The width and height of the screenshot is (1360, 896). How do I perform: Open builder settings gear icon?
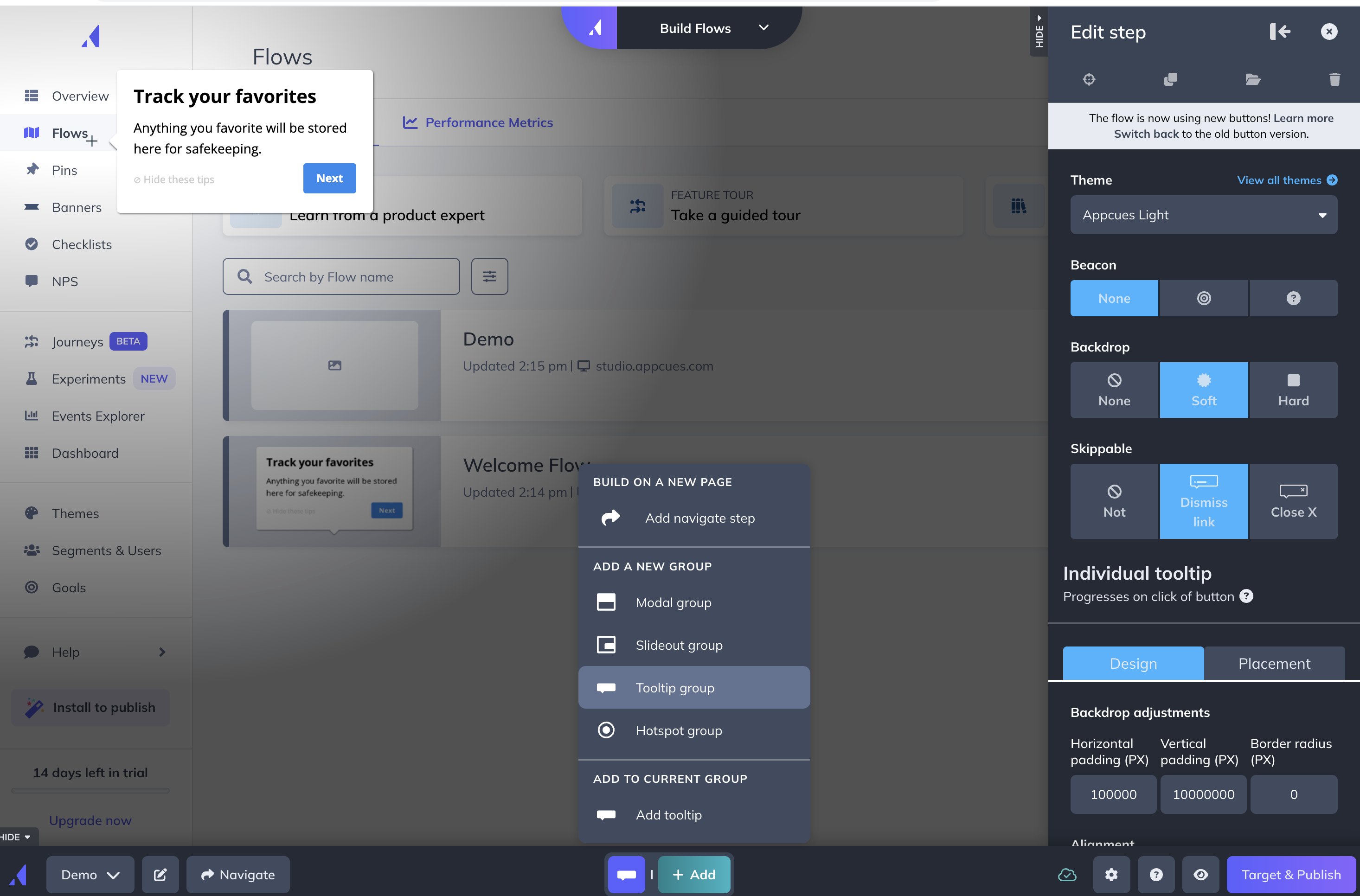pyautogui.click(x=1111, y=875)
